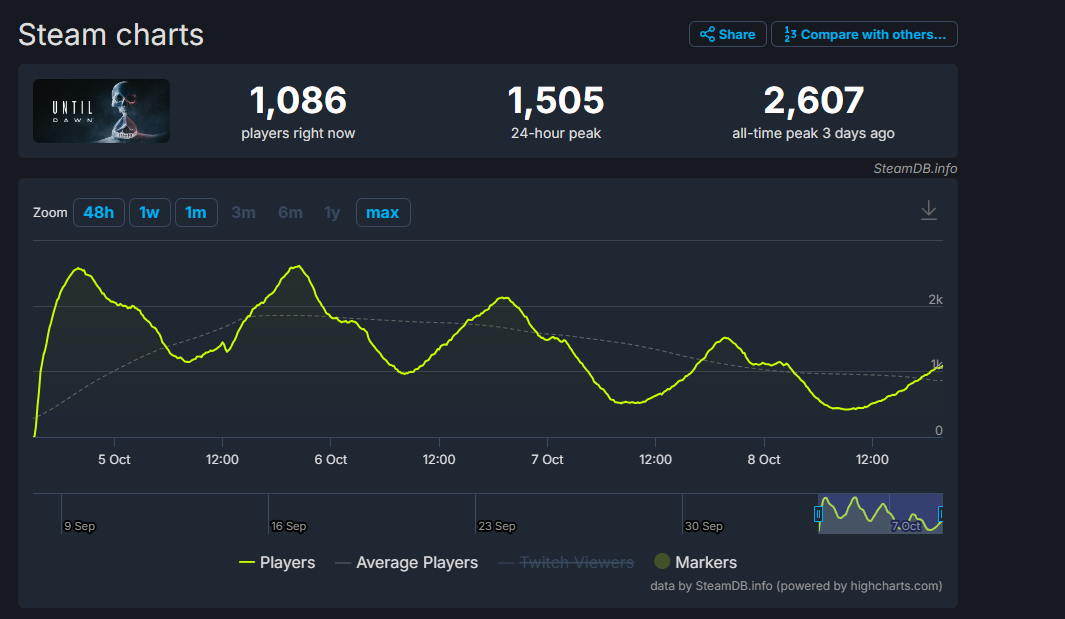Set chart zoom to 48h
1065x619 pixels.
98,213
